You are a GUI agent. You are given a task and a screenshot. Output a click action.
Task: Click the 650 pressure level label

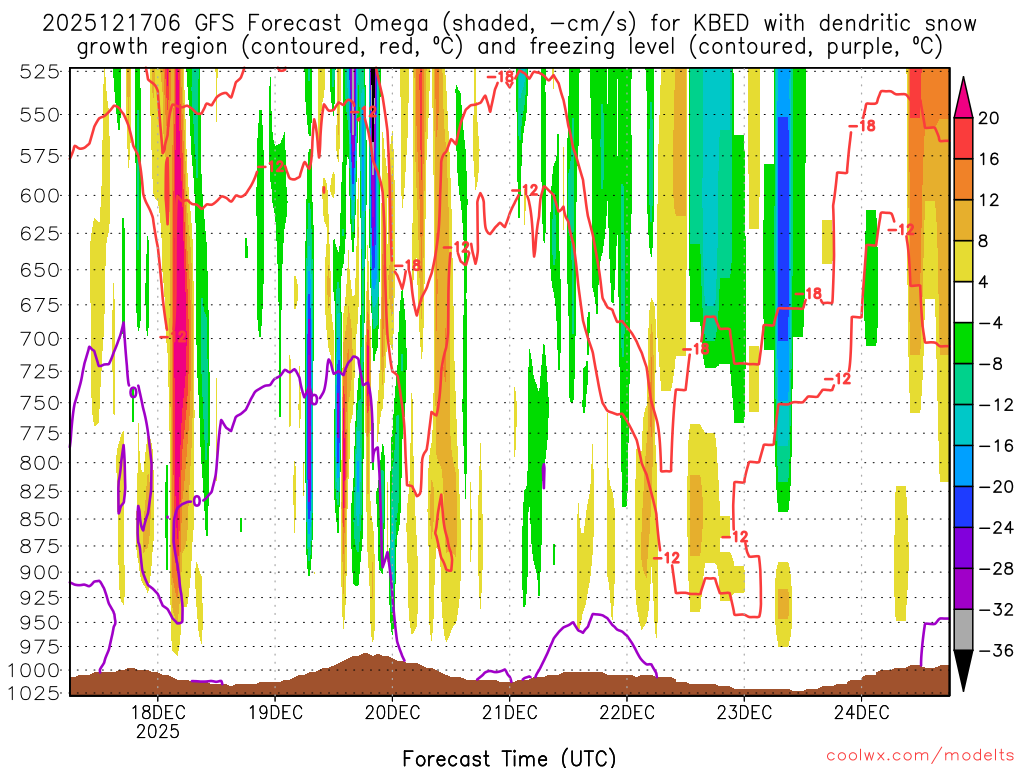[x=40, y=270]
